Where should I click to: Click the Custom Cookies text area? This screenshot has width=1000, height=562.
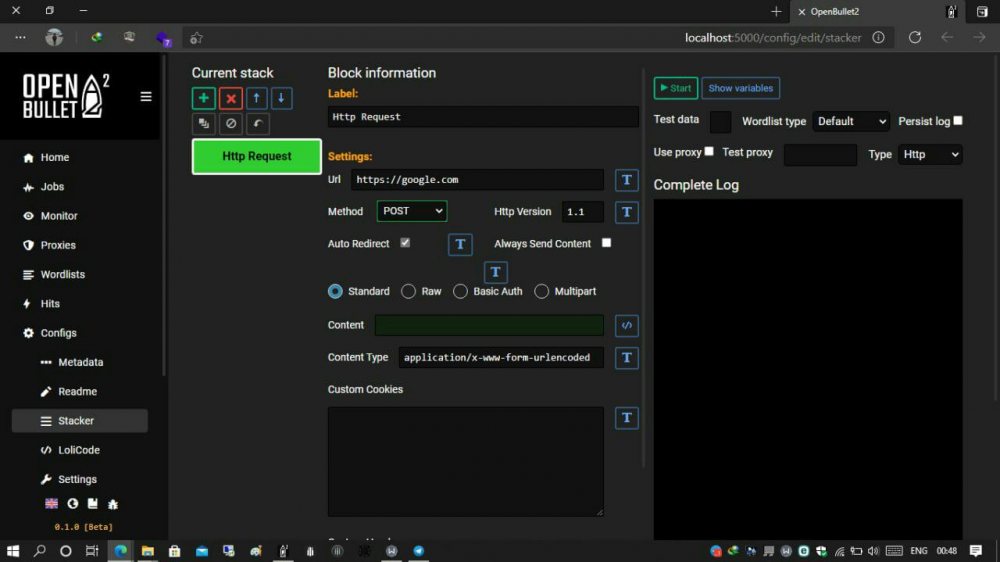tap(466, 462)
